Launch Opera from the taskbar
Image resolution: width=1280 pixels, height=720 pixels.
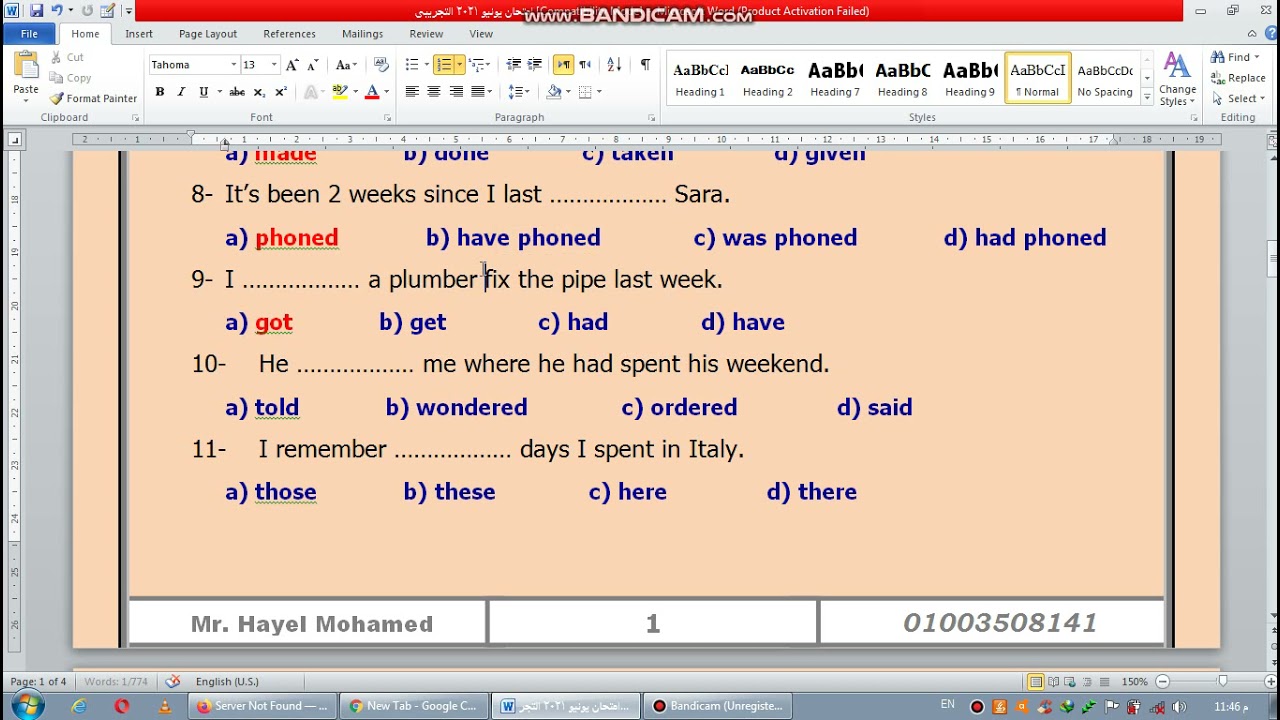pos(122,706)
